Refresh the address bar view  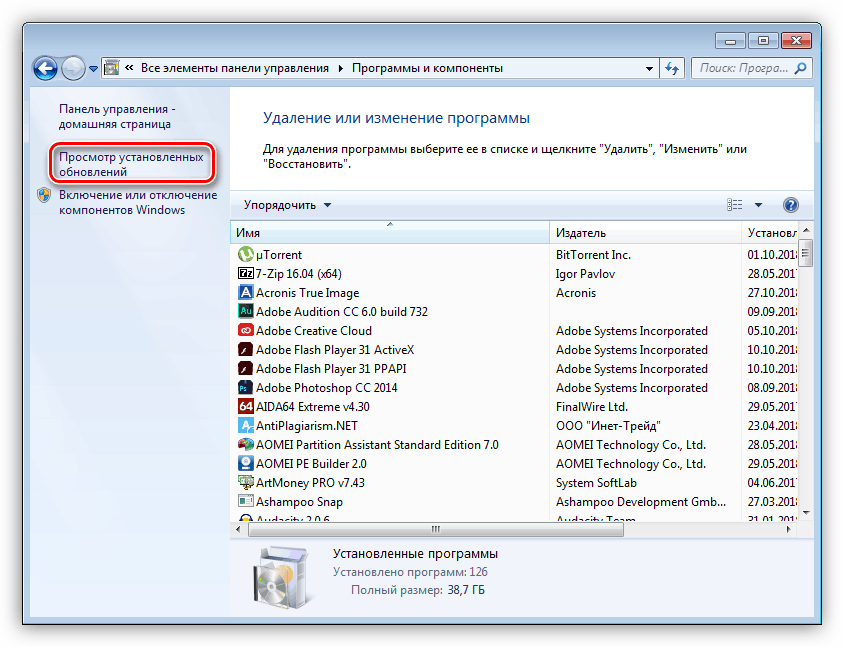tap(672, 68)
